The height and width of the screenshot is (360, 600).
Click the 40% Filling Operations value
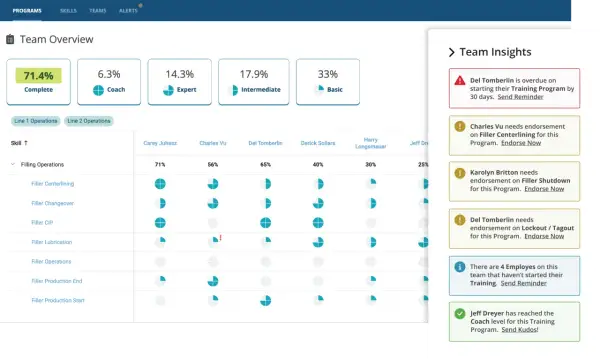(318, 165)
